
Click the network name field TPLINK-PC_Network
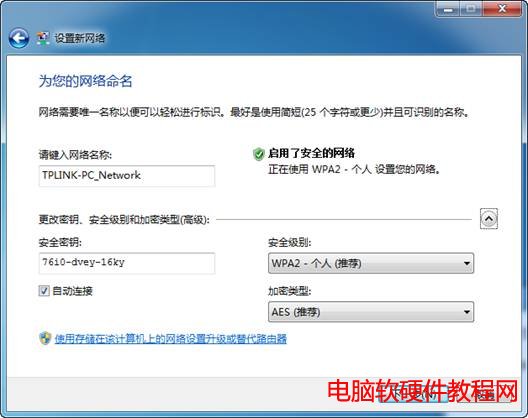point(127,176)
